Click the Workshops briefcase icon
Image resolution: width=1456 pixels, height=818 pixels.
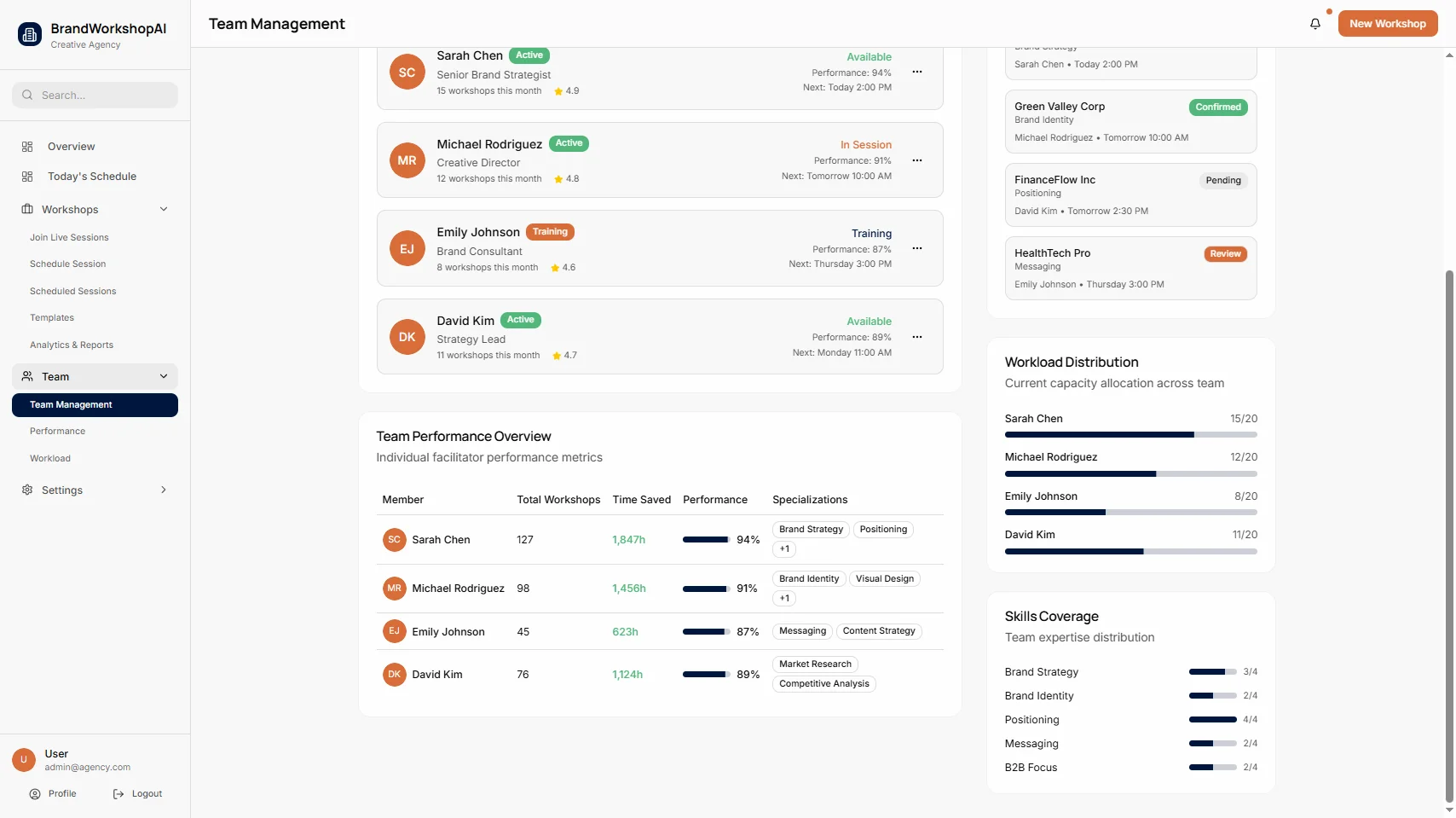(x=26, y=209)
